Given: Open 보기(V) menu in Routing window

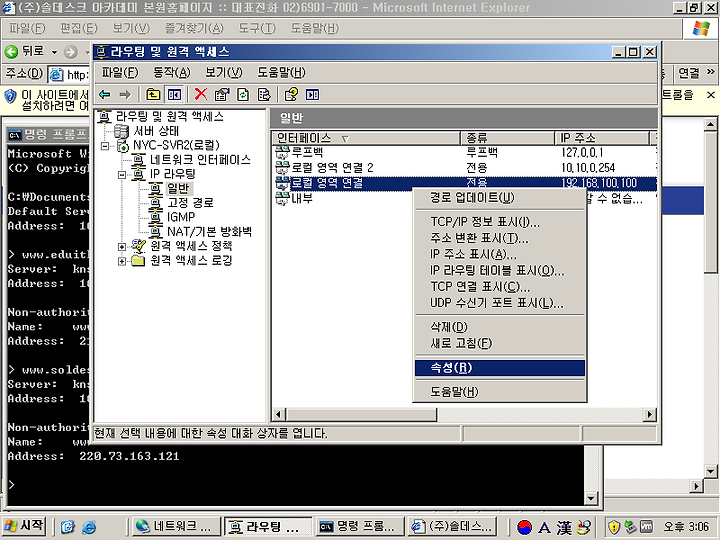Looking at the screenshot, I should coord(224,73).
